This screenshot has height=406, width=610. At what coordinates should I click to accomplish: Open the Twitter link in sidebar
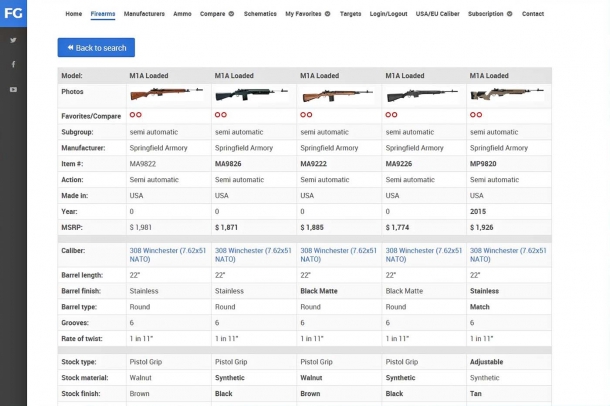(x=13, y=40)
